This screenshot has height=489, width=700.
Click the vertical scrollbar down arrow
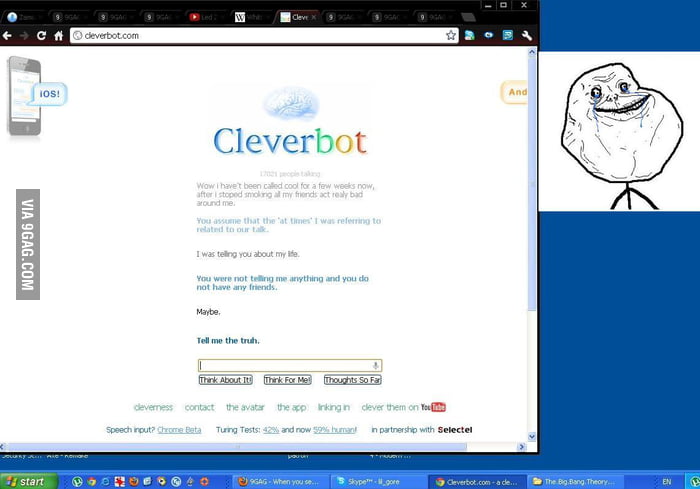pyautogui.click(x=532, y=436)
